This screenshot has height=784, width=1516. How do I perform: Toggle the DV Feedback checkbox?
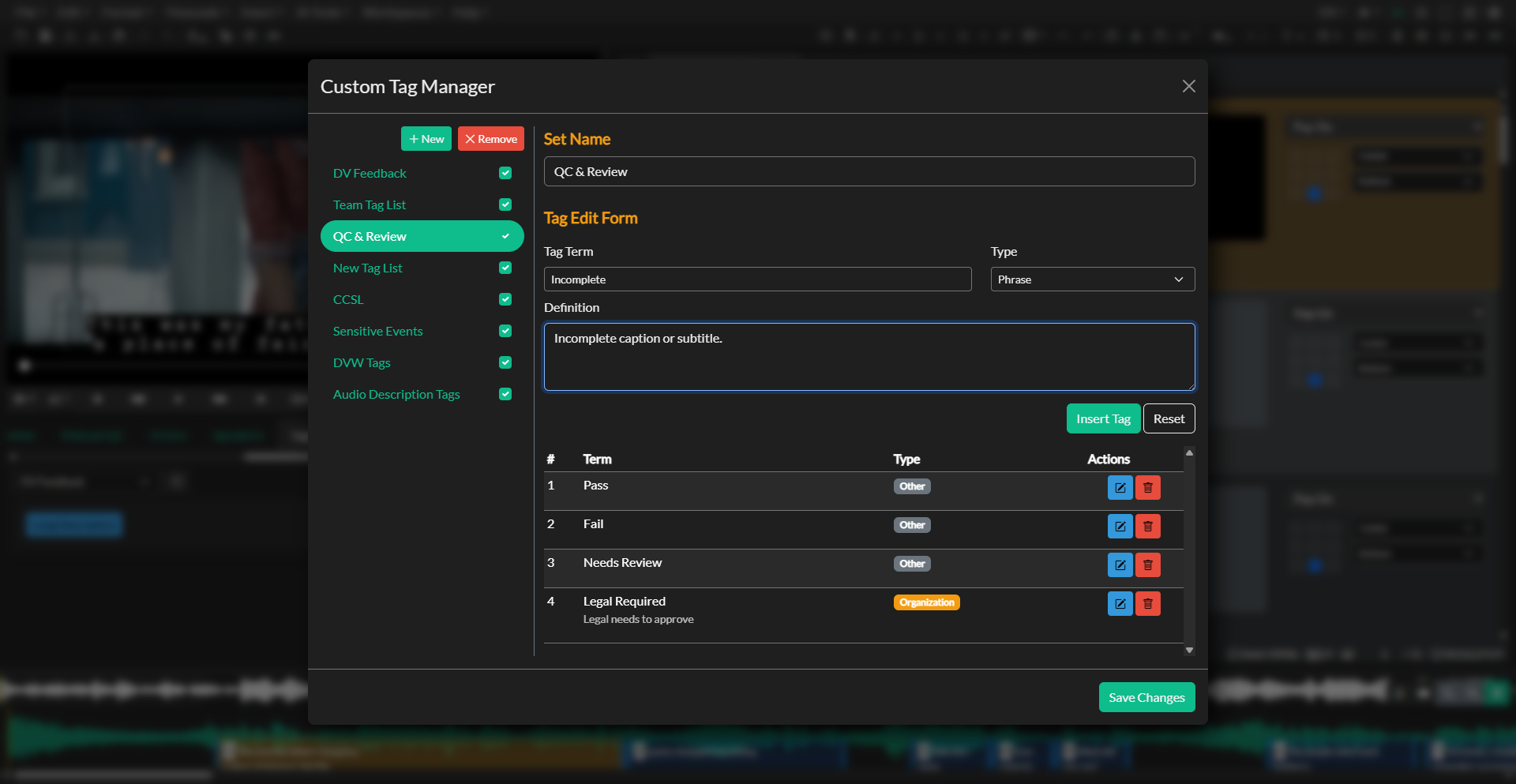point(505,173)
